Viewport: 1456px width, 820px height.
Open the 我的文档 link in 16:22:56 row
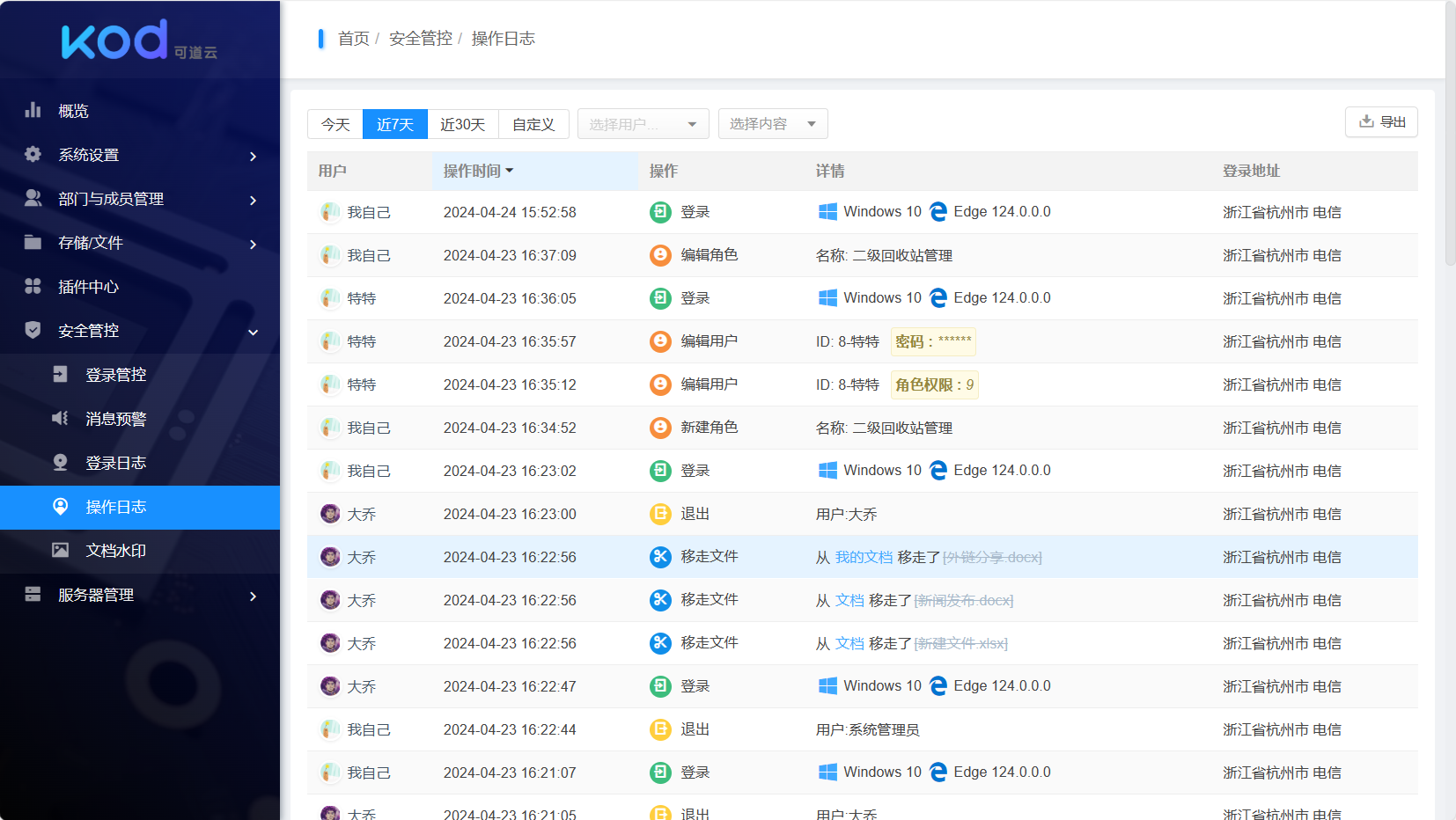tap(864, 557)
